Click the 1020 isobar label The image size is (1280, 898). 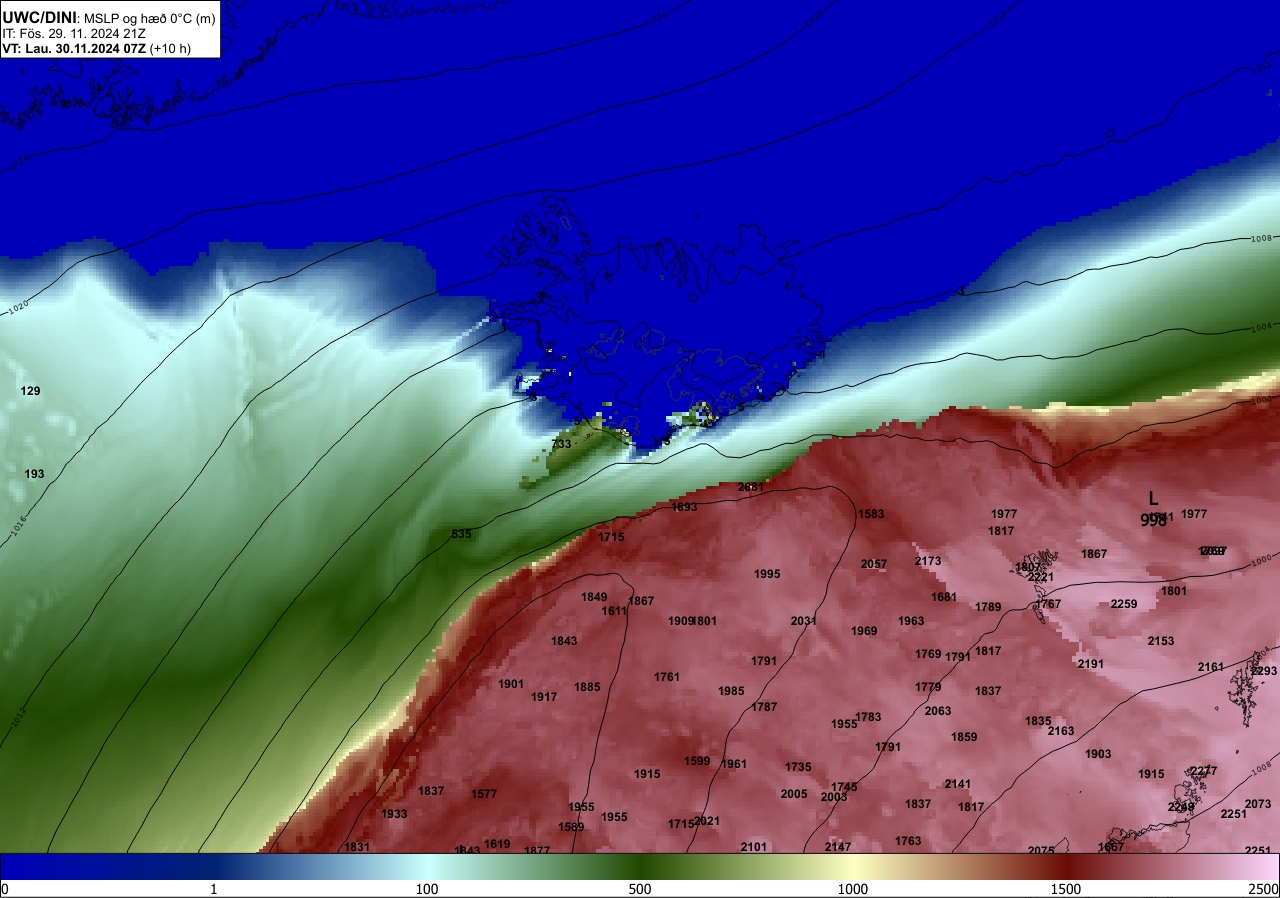click(x=18, y=308)
